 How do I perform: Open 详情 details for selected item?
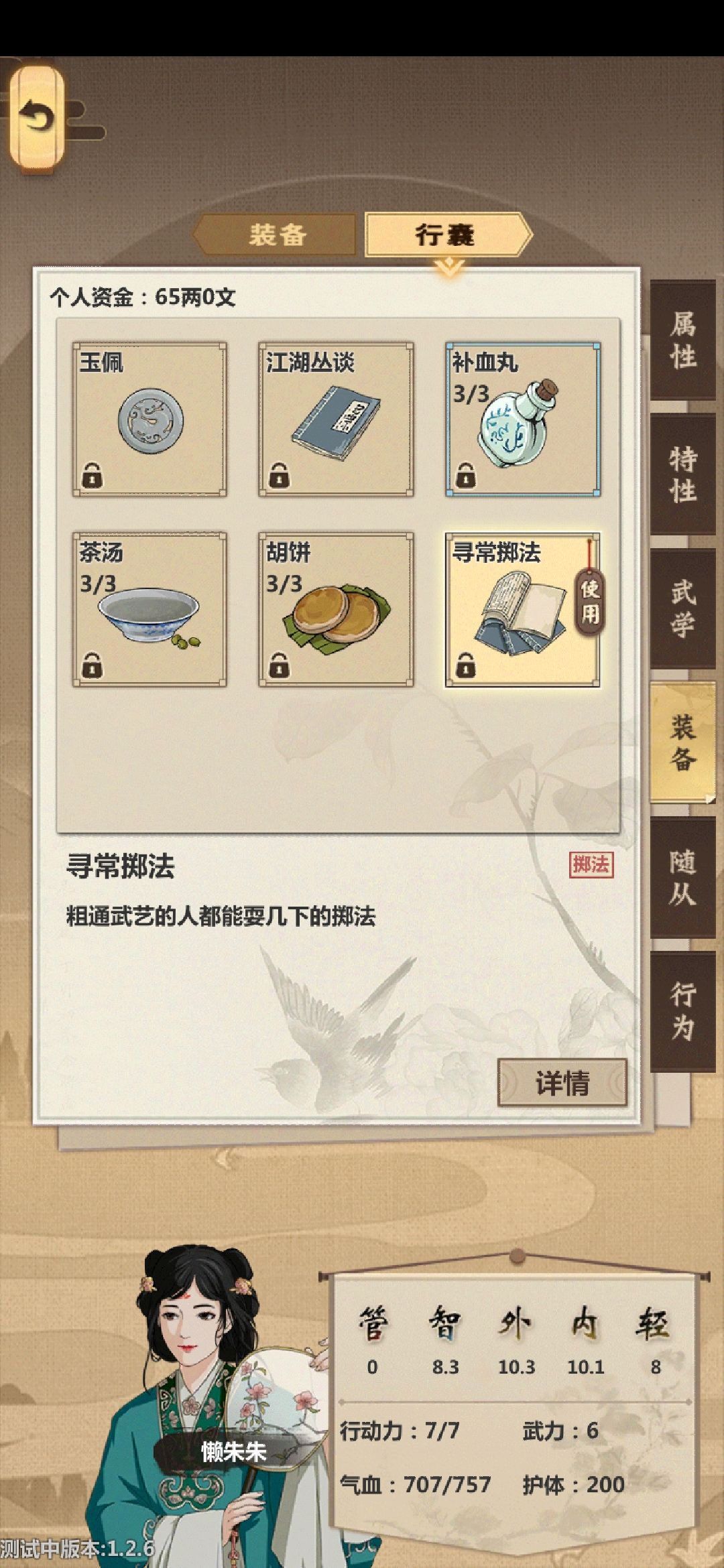(562, 1083)
